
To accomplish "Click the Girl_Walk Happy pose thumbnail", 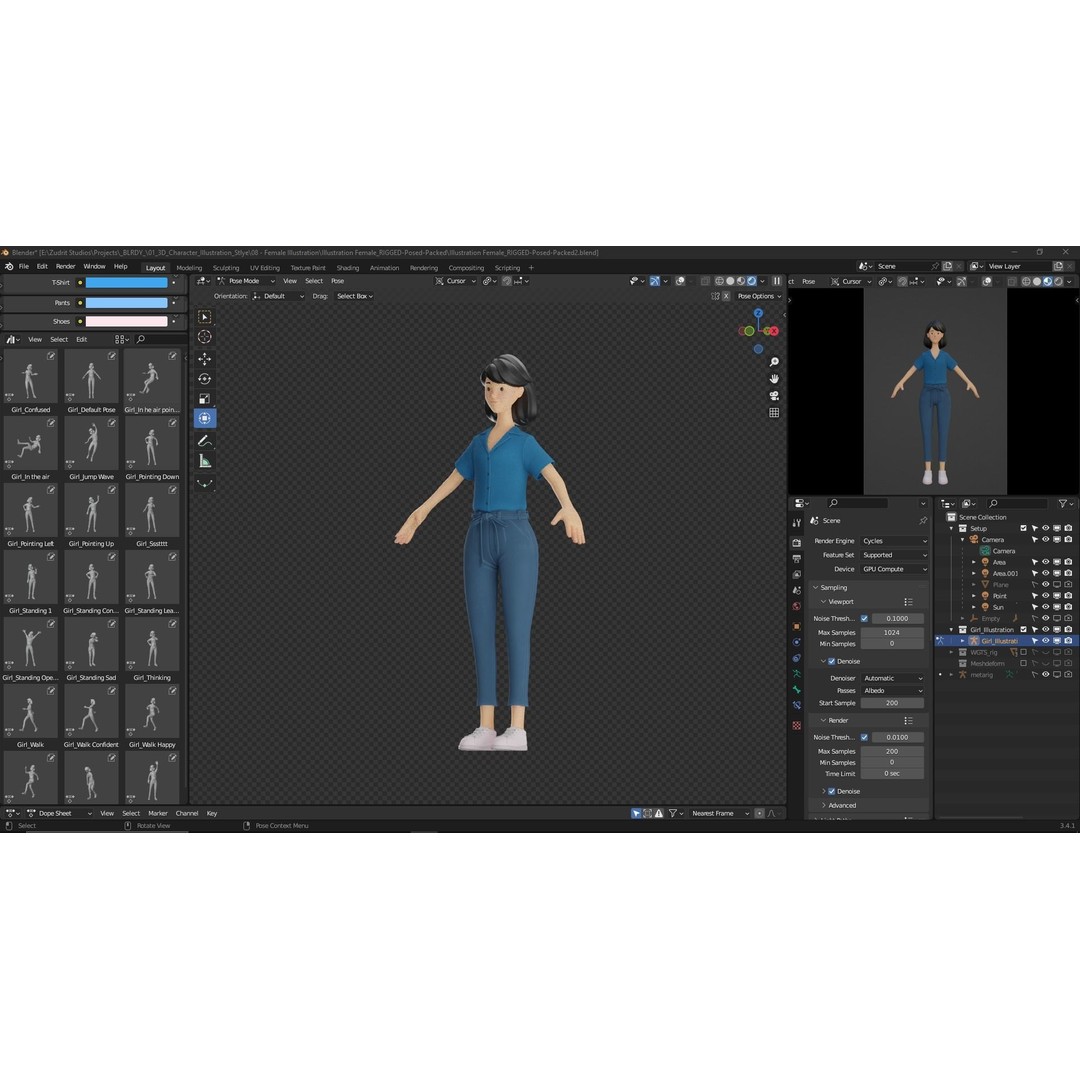I will 152,711.
